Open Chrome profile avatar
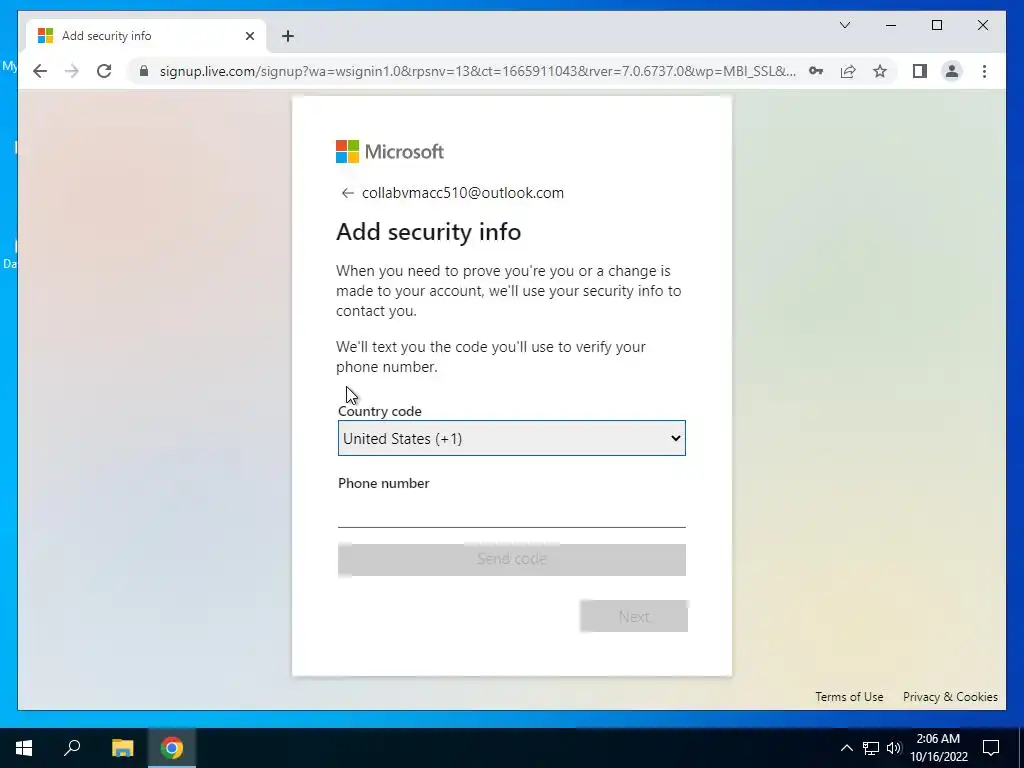Screen dimensions: 1024x768 pos(952,71)
